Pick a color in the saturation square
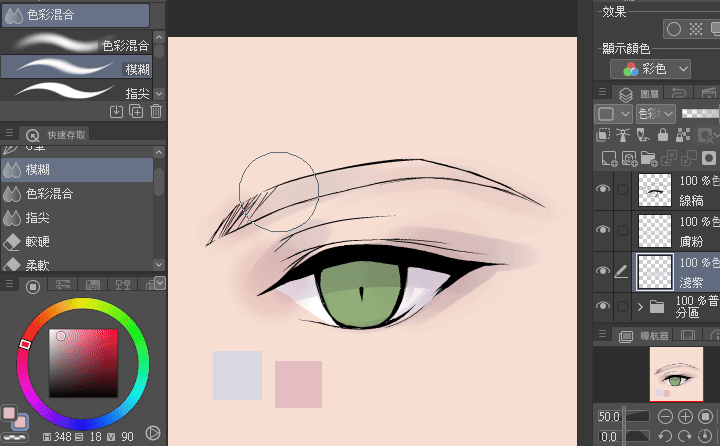Screen dimensions: 720x446 [84, 363]
